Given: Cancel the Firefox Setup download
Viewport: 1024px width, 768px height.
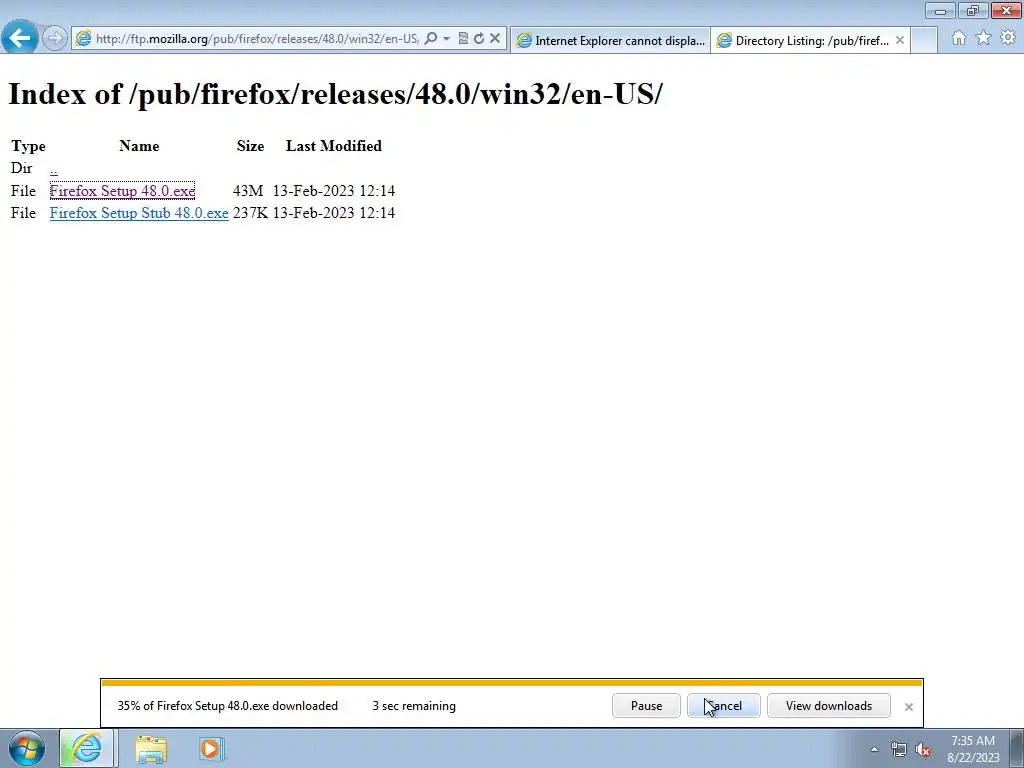Looking at the screenshot, I should 724,706.
